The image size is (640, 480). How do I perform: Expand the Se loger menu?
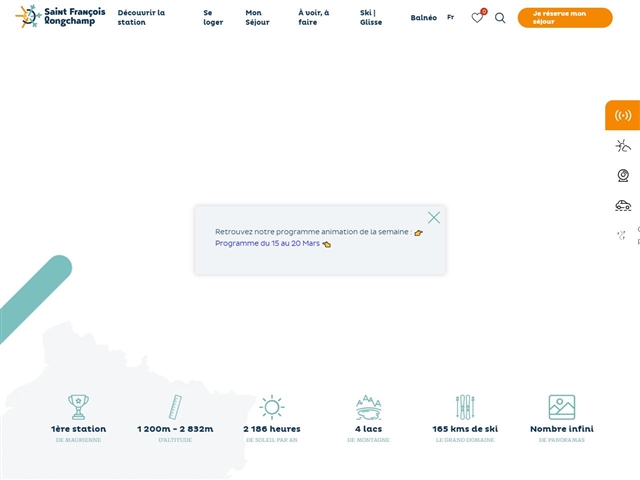[213, 18]
